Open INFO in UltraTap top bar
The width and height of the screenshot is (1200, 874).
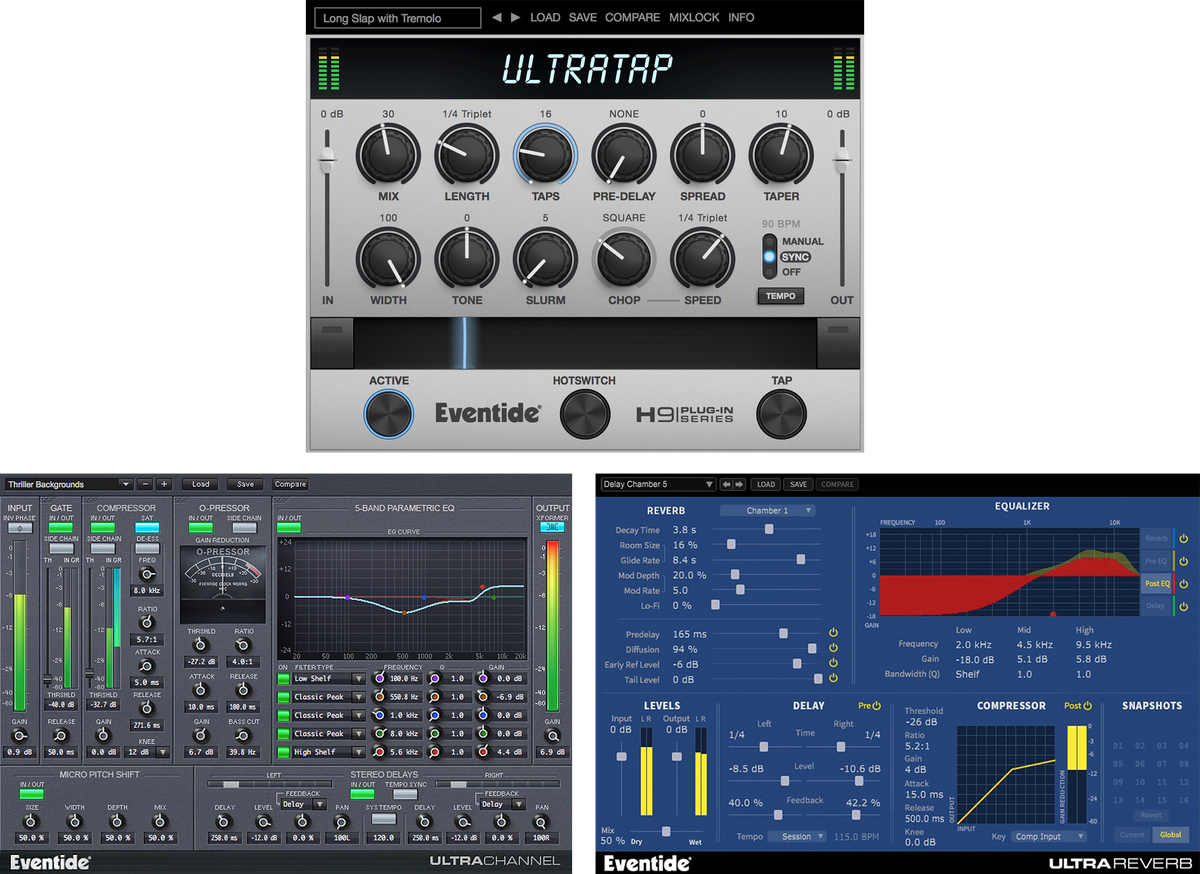tap(741, 18)
